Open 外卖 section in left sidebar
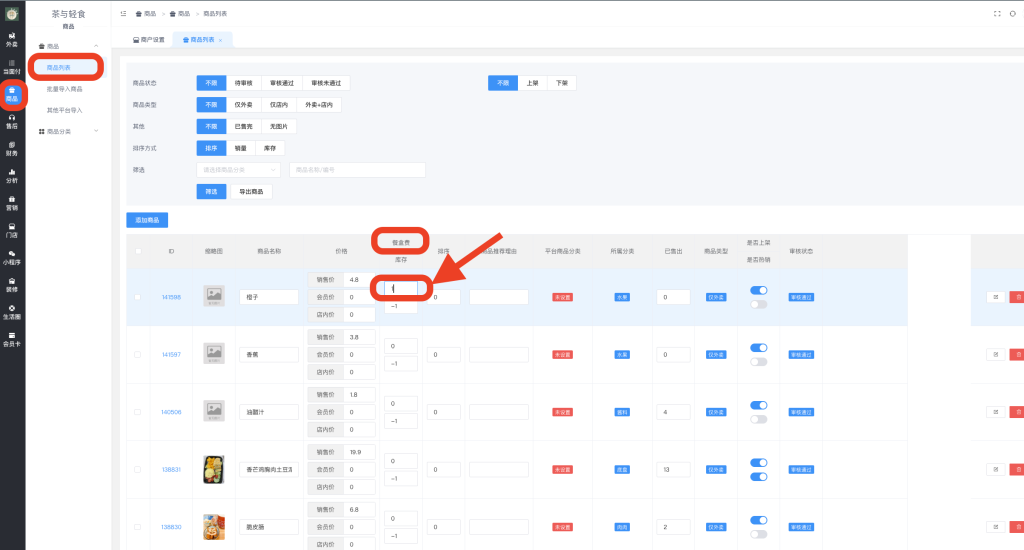This screenshot has width=1024, height=550. (11, 39)
